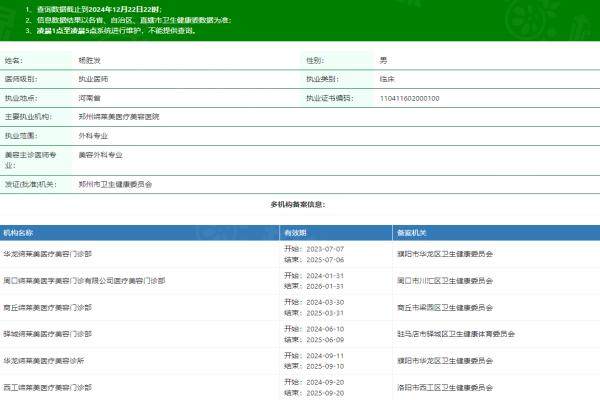This screenshot has height=400, width=600.
Task: Click the 执业范围 field label
Action: (x=21, y=136)
